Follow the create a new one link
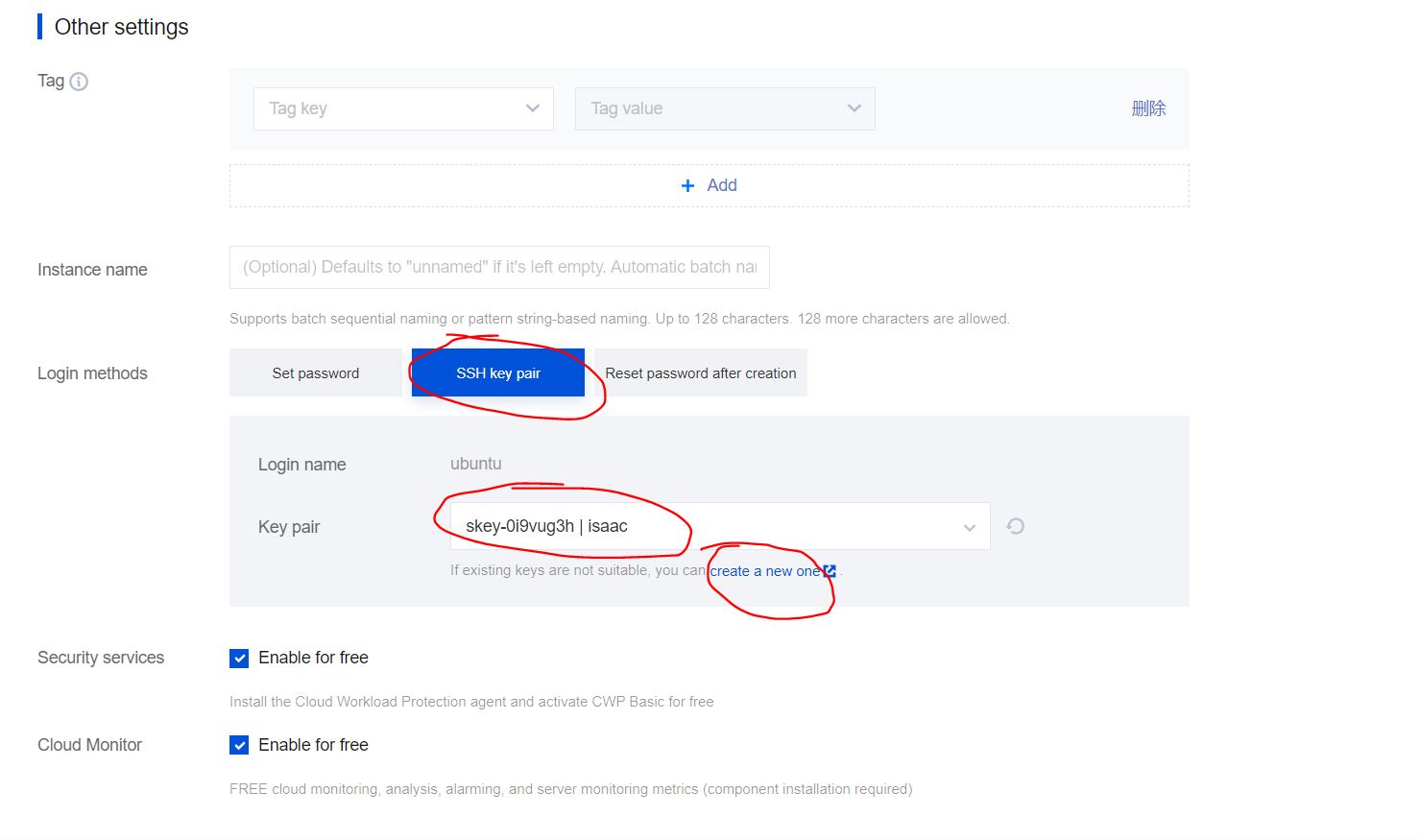Image resolution: width=1420 pixels, height=840 pixels. pyautogui.click(x=764, y=570)
